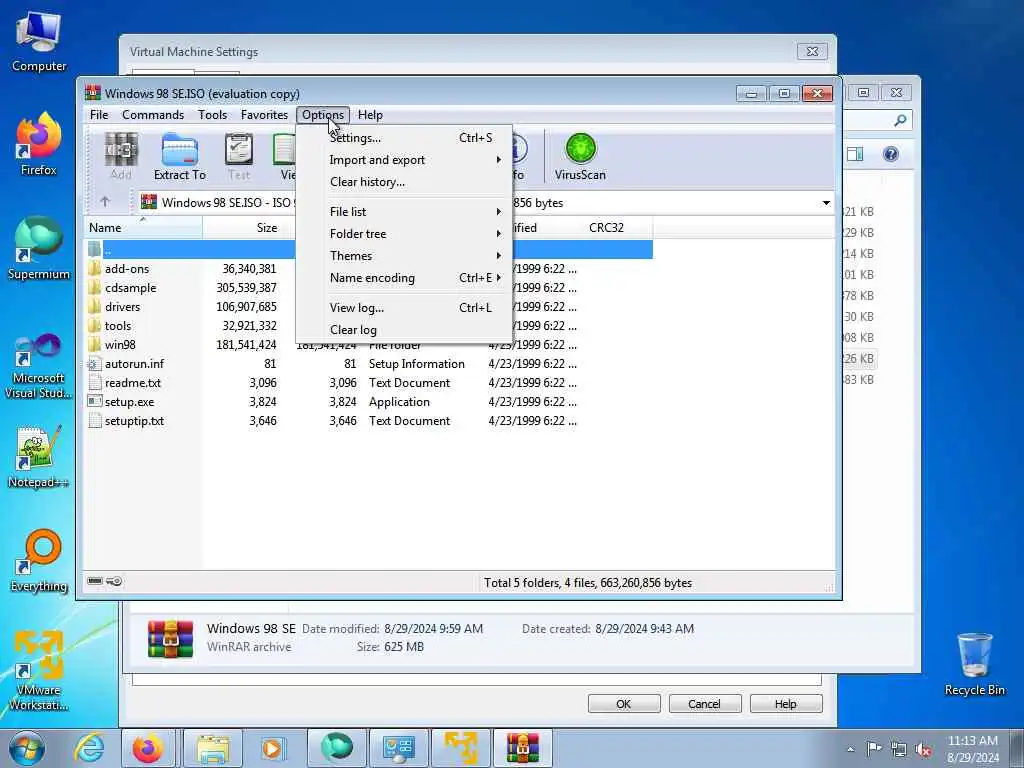Viewport: 1024px width, 768px height.
Task: Open the Supermium desktop shortcut
Action: point(39,248)
